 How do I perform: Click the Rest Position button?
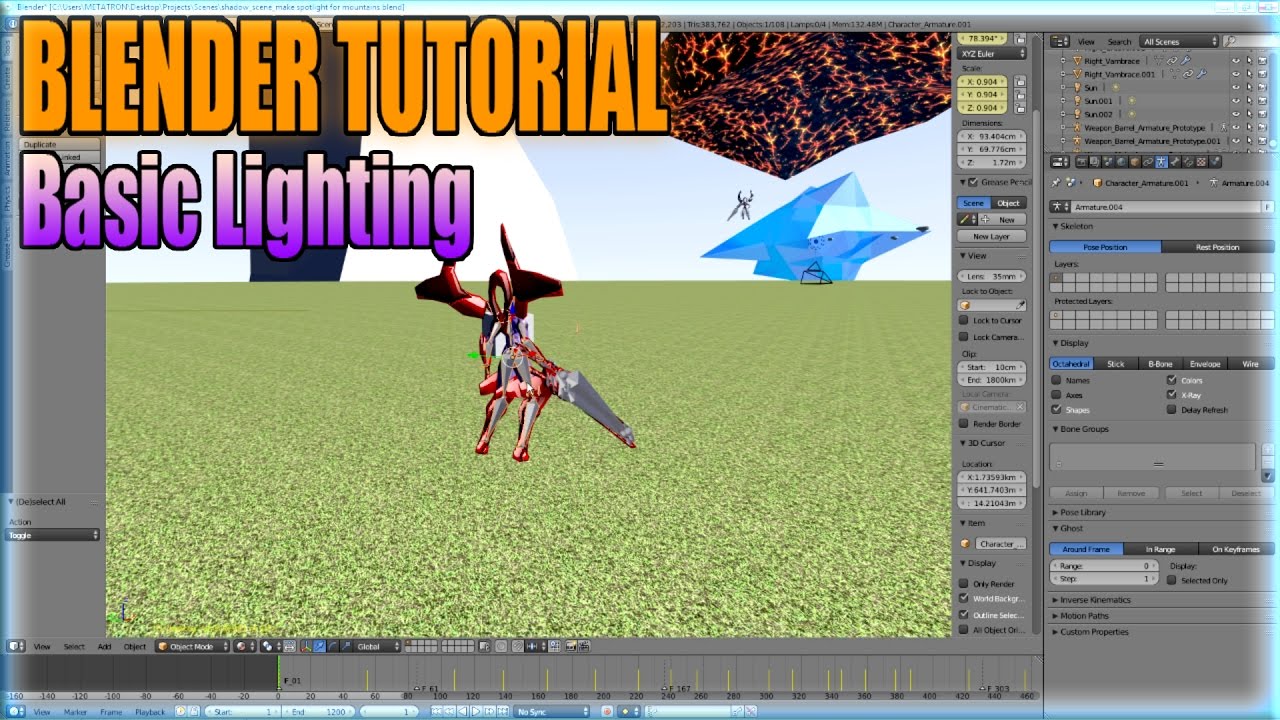(x=1218, y=247)
